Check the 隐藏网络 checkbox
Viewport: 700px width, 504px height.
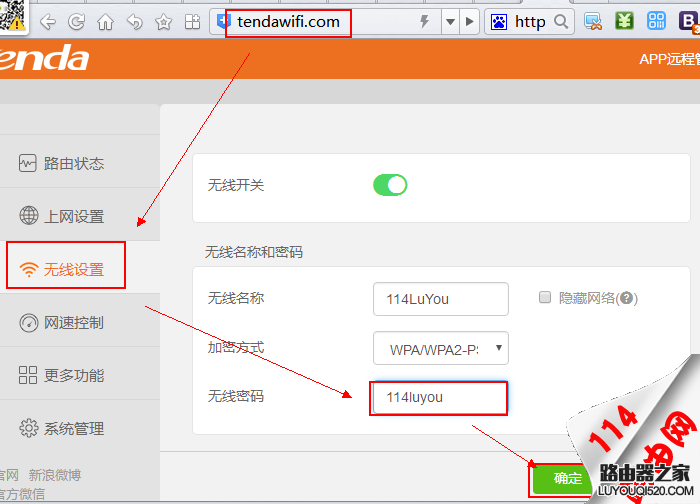(x=545, y=297)
